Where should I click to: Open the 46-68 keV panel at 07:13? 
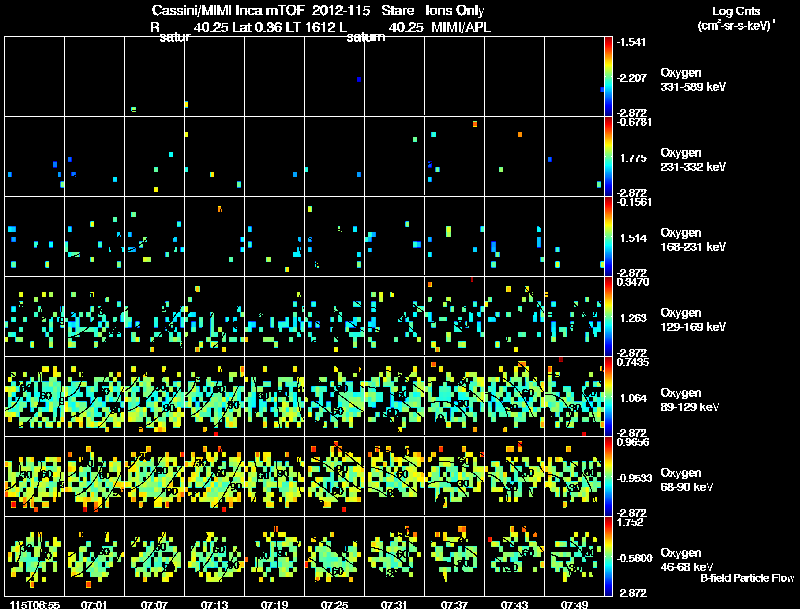point(215,556)
